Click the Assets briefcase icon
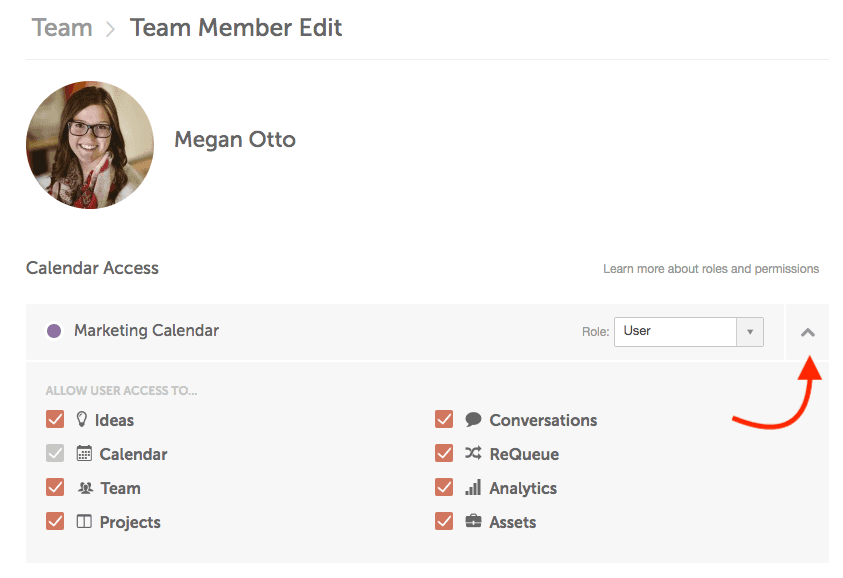 [473, 522]
